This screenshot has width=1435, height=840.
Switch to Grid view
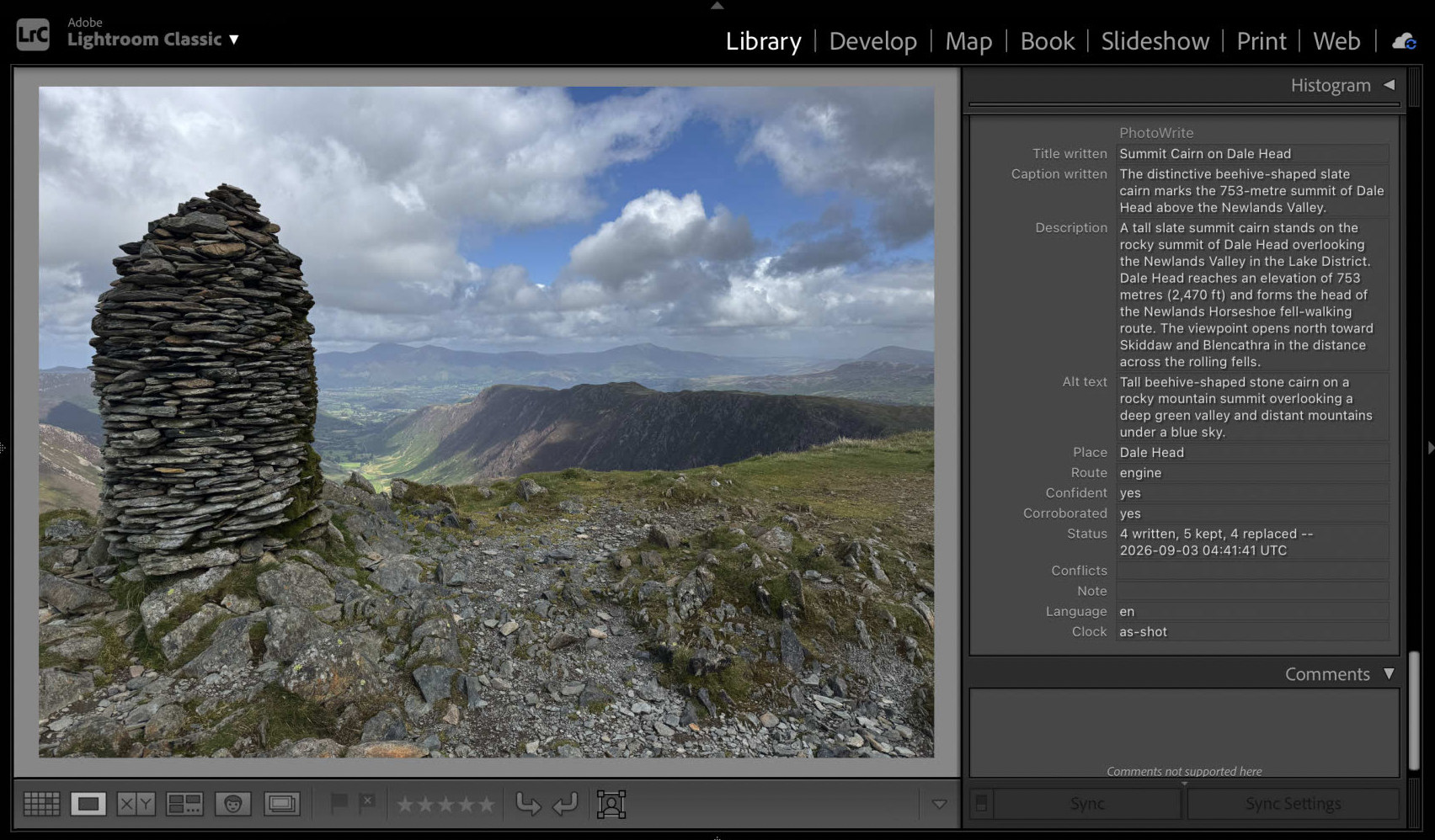click(x=41, y=804)
